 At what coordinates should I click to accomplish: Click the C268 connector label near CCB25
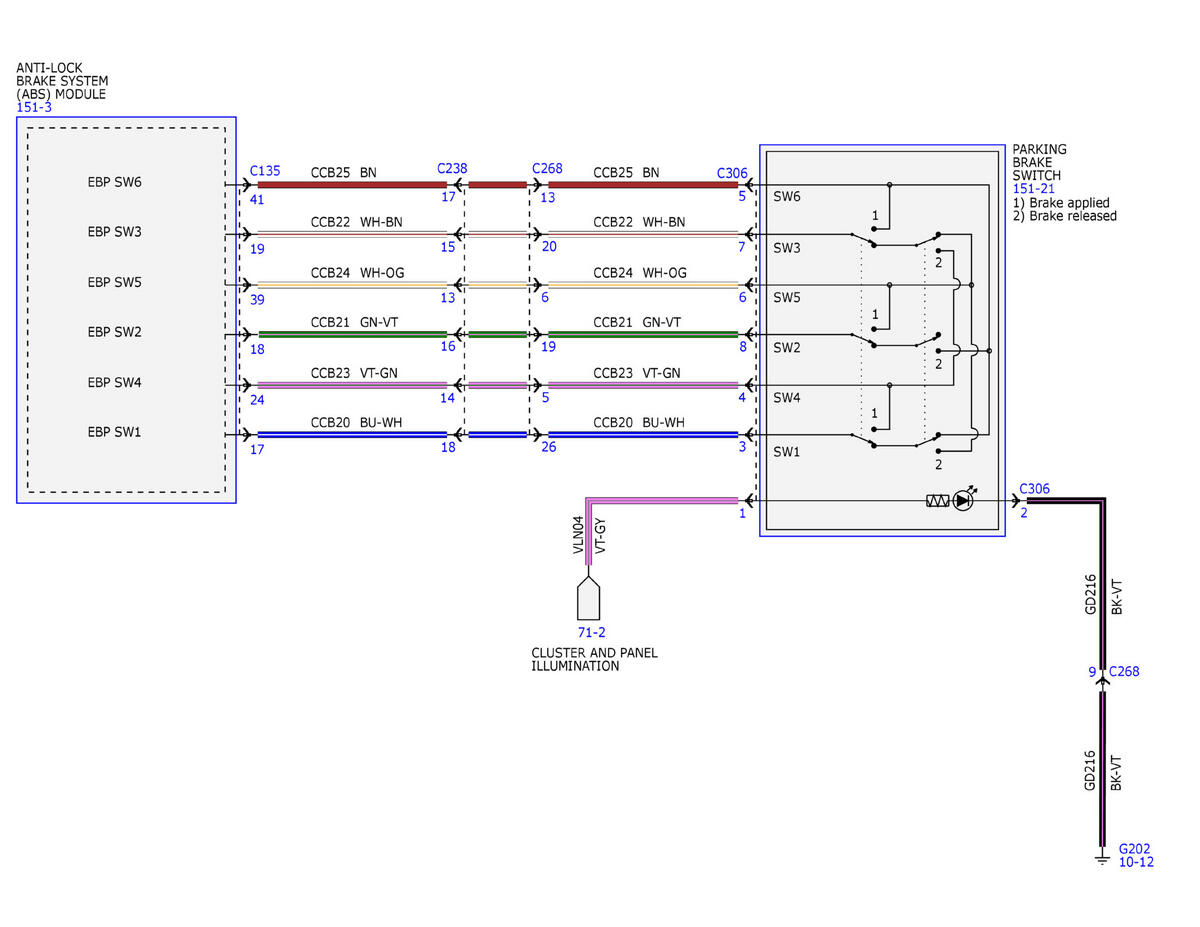pos(548,169)
